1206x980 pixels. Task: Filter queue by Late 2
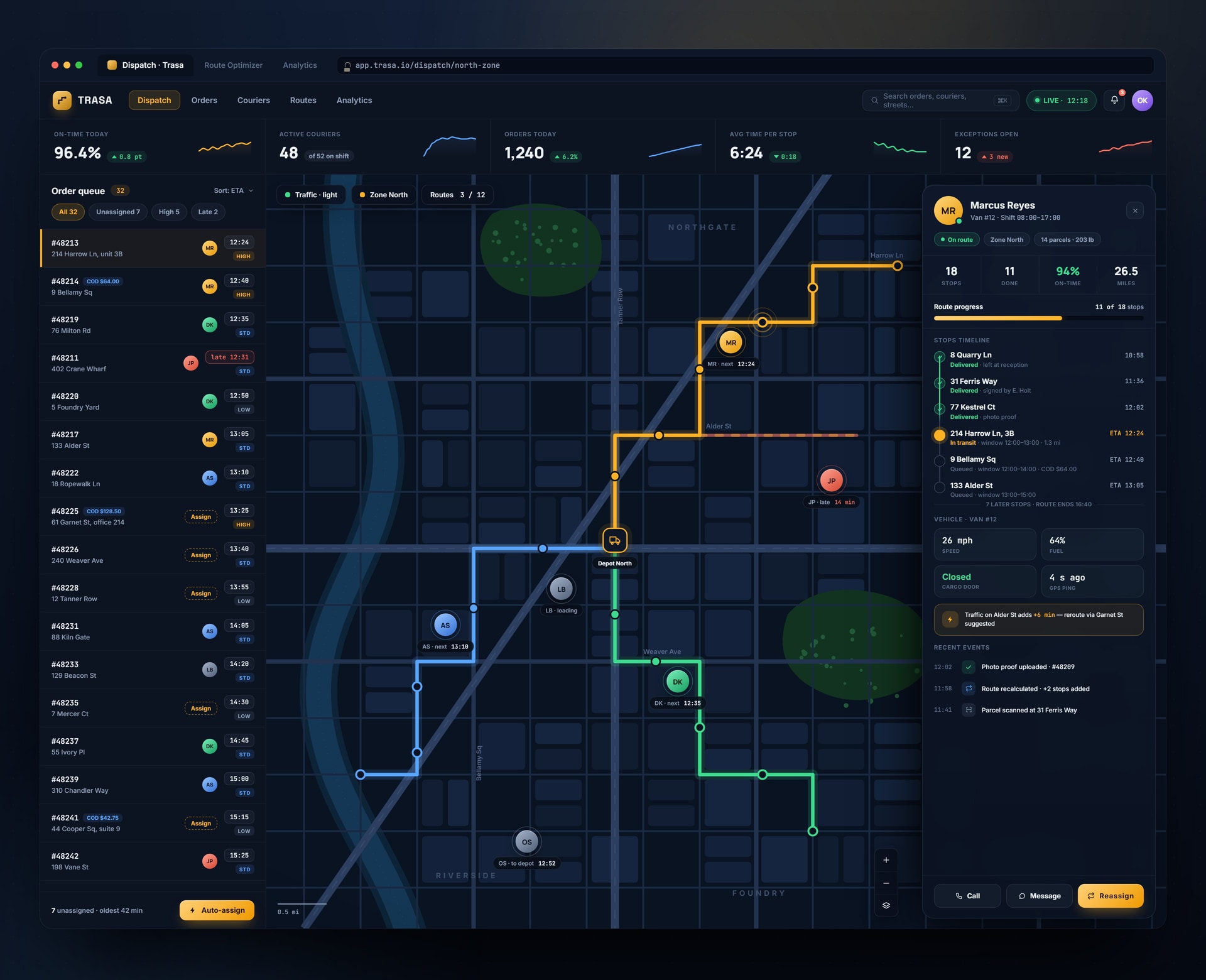(208, 212)
